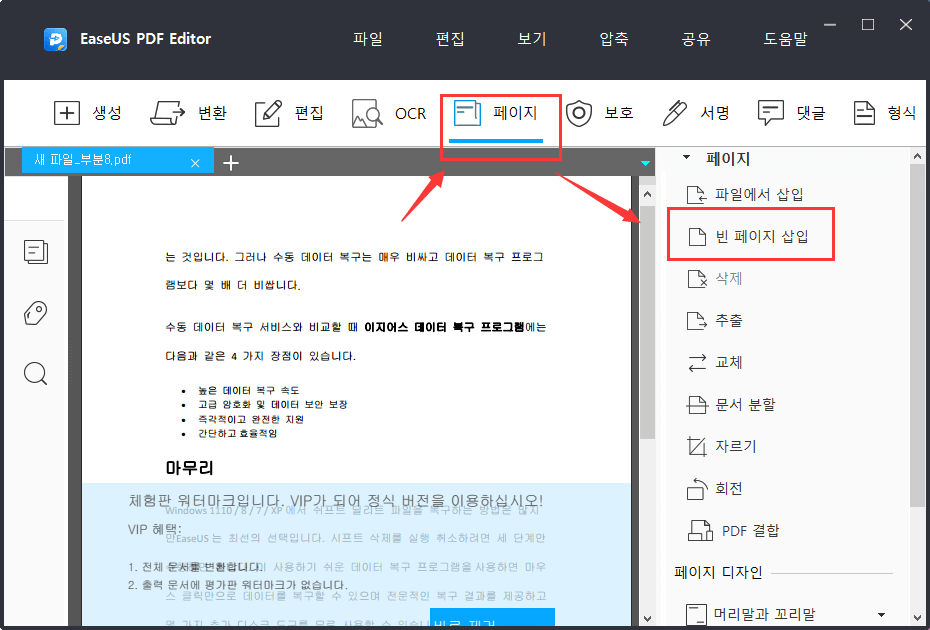Image resolution: width=930 pixels, height=630 pixels.
Task: Open the 보기 menu
Action: 531,38
